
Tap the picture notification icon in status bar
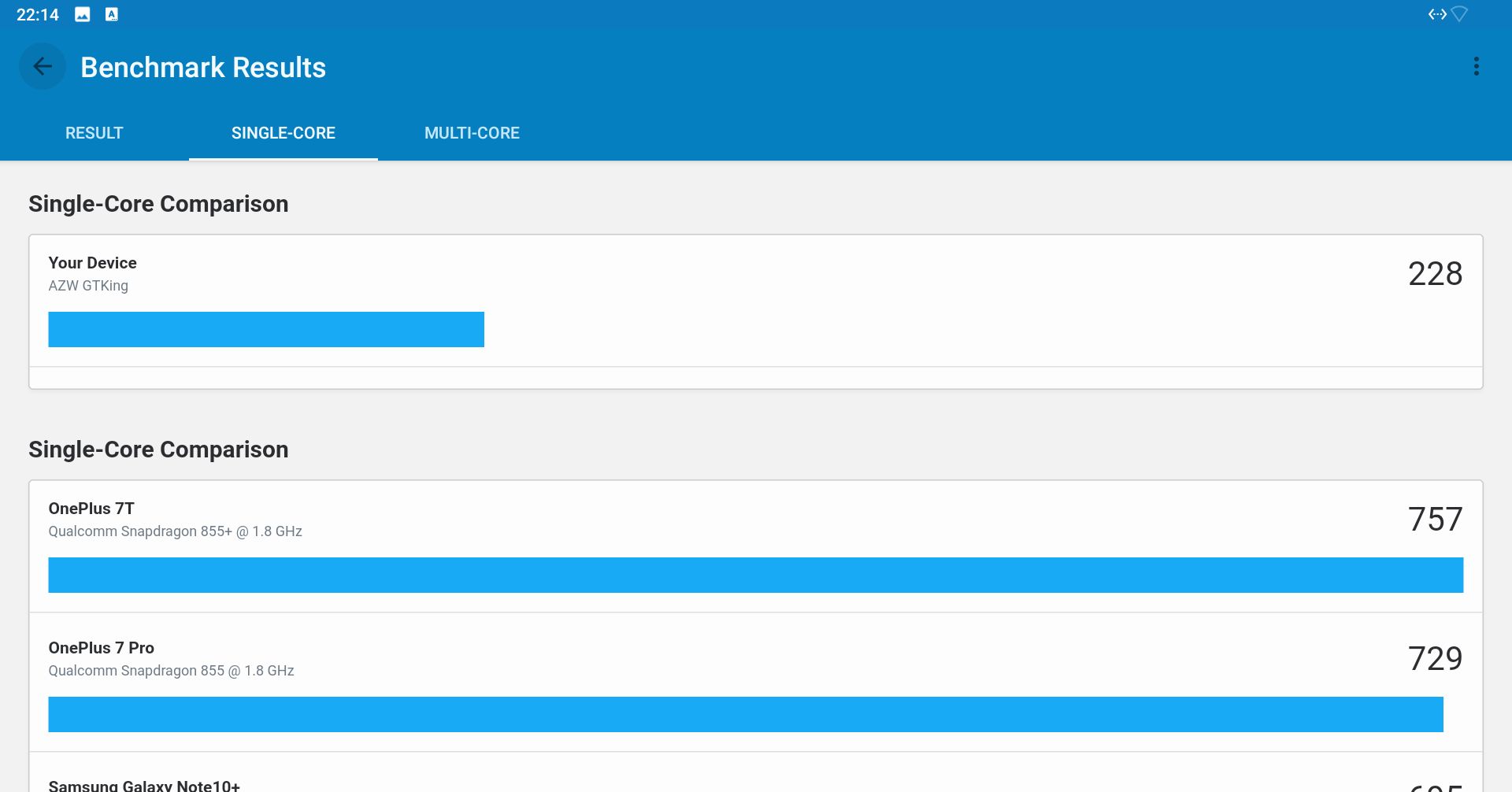pyautogui.click(x=83, y=14)
